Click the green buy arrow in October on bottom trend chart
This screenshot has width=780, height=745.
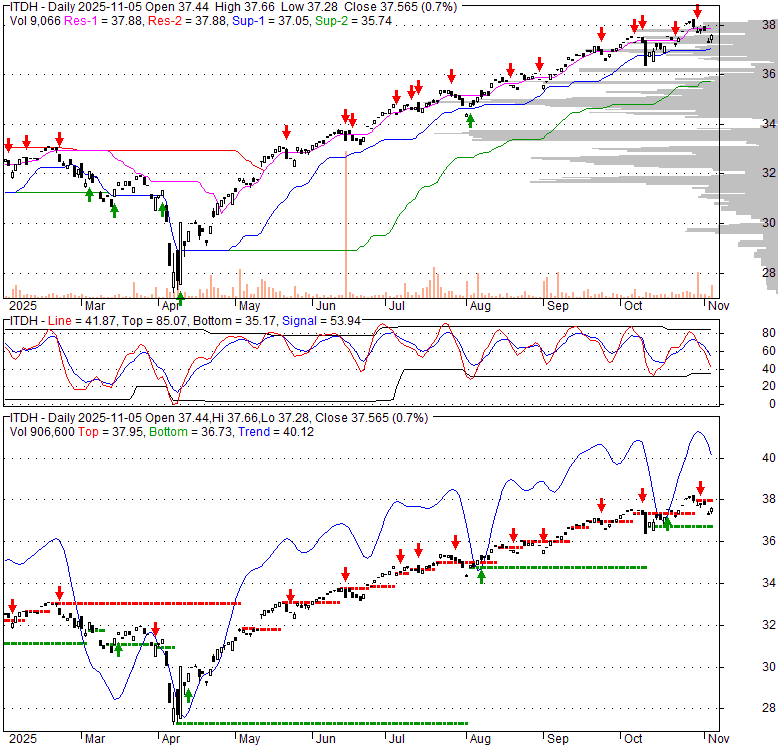pyautogui.click(x=668, y=524)
